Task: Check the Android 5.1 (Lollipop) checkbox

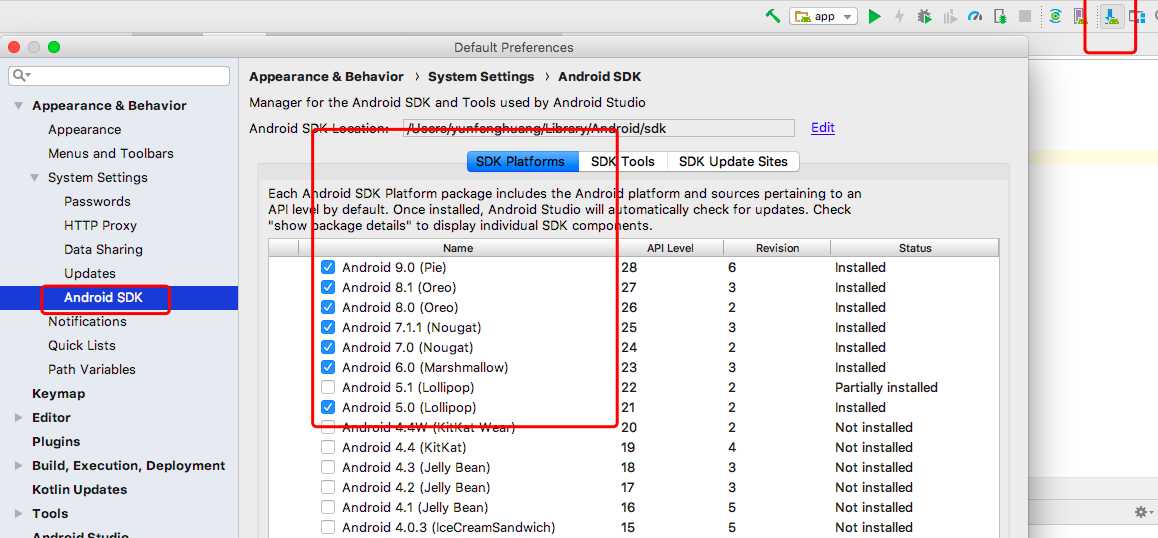Action: click(x=328, y=387)
